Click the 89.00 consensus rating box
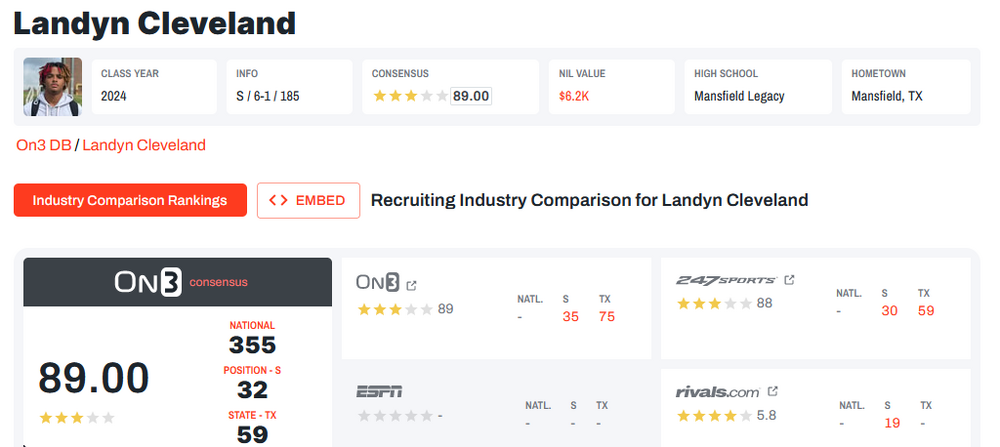The width and height of the screenshot is (1000, 447). coord(471,96)
